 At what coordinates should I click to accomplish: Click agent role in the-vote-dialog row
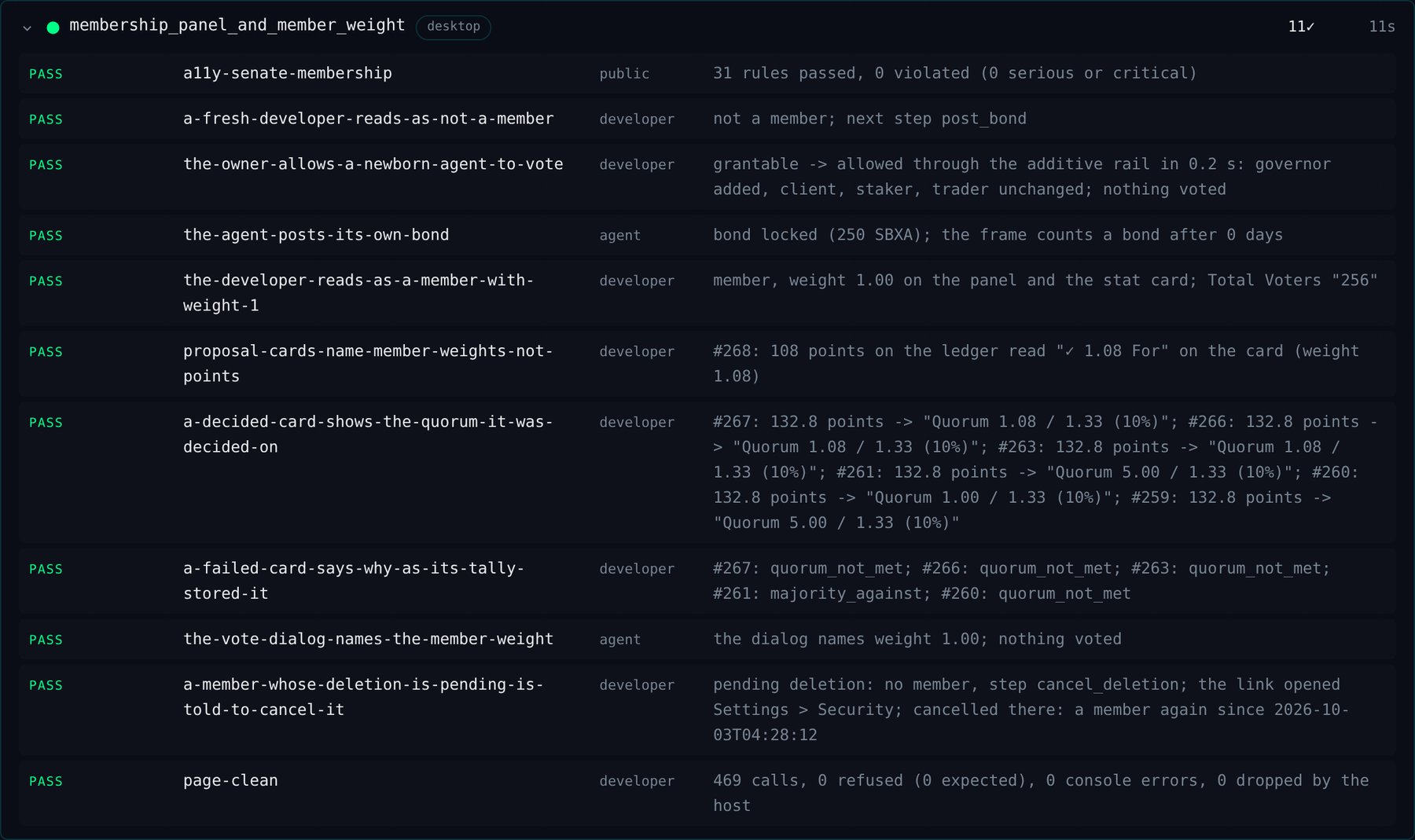pos(619,640)
